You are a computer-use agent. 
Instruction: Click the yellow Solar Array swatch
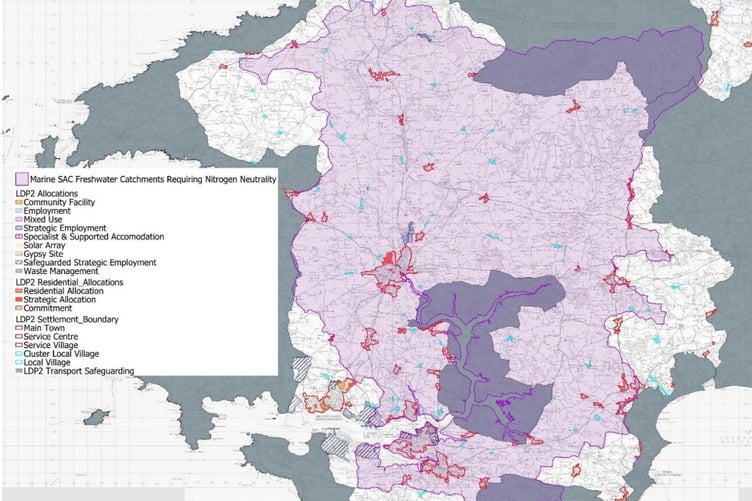coord(19,245)
